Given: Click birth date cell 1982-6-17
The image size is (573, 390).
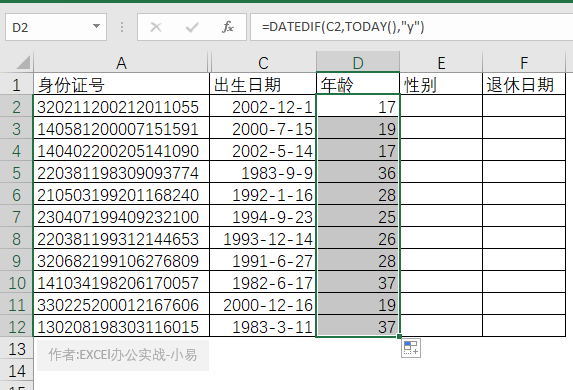Looking at the screenshot, I should click(263, 282).
